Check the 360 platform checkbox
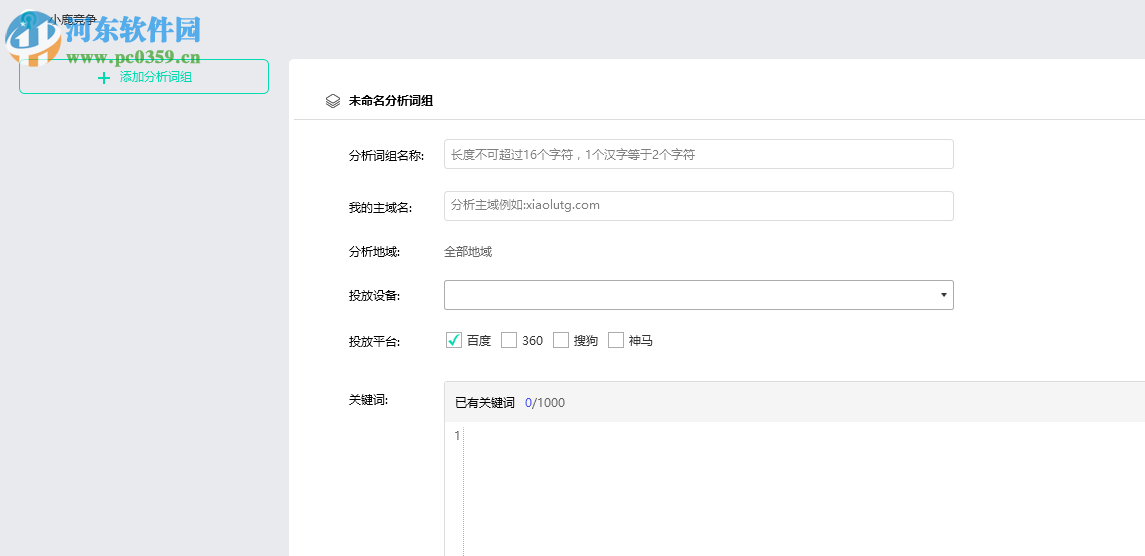 click(x=509, y=340)
